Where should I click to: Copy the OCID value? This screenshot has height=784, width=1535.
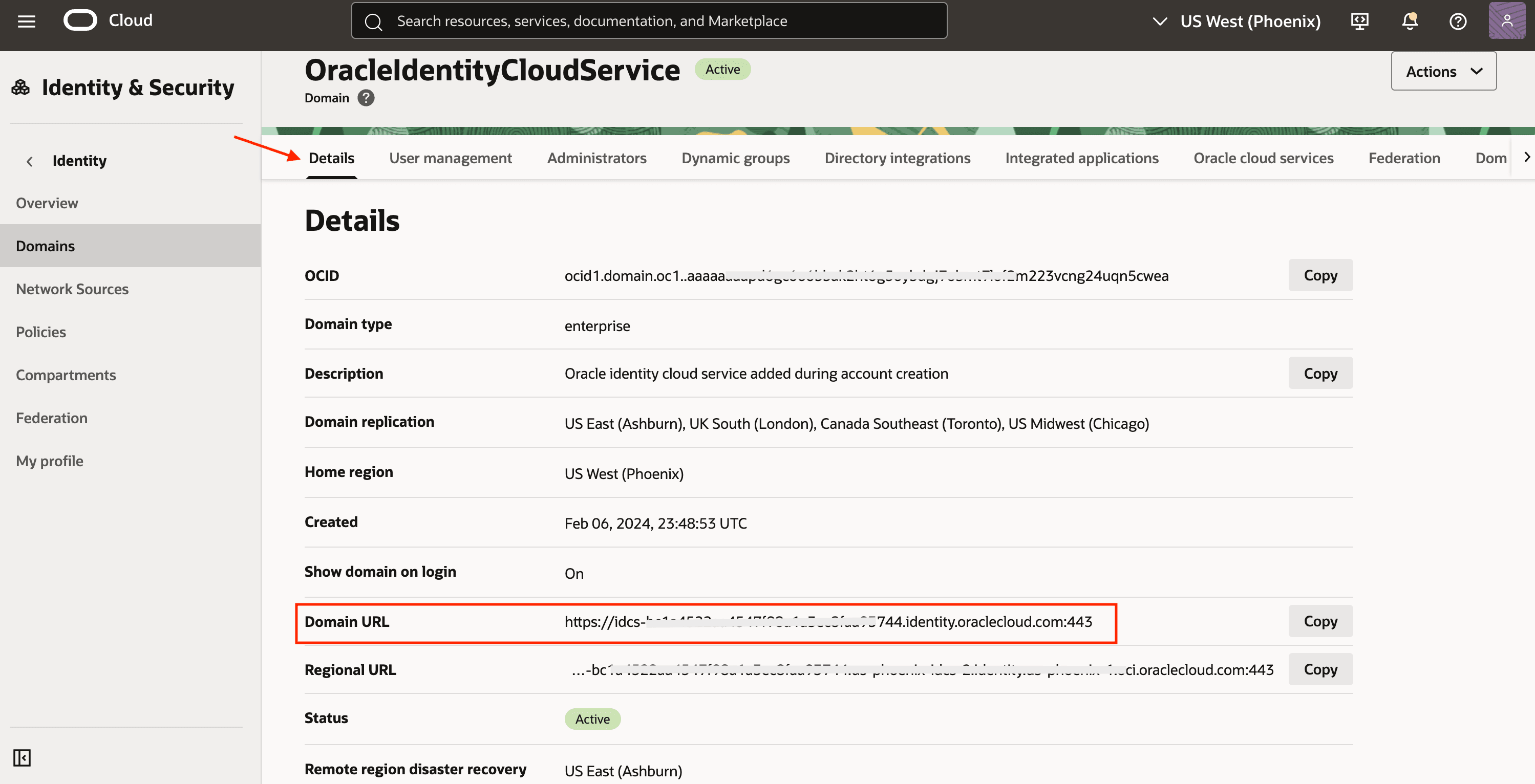click(x=1320, y=275)
